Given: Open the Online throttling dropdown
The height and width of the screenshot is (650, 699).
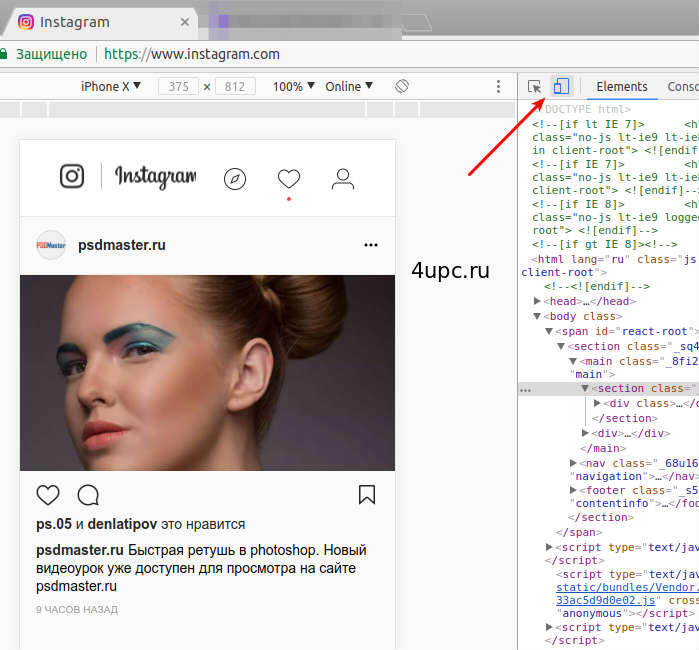Looking at the screenshot, I should coord(349,86).
